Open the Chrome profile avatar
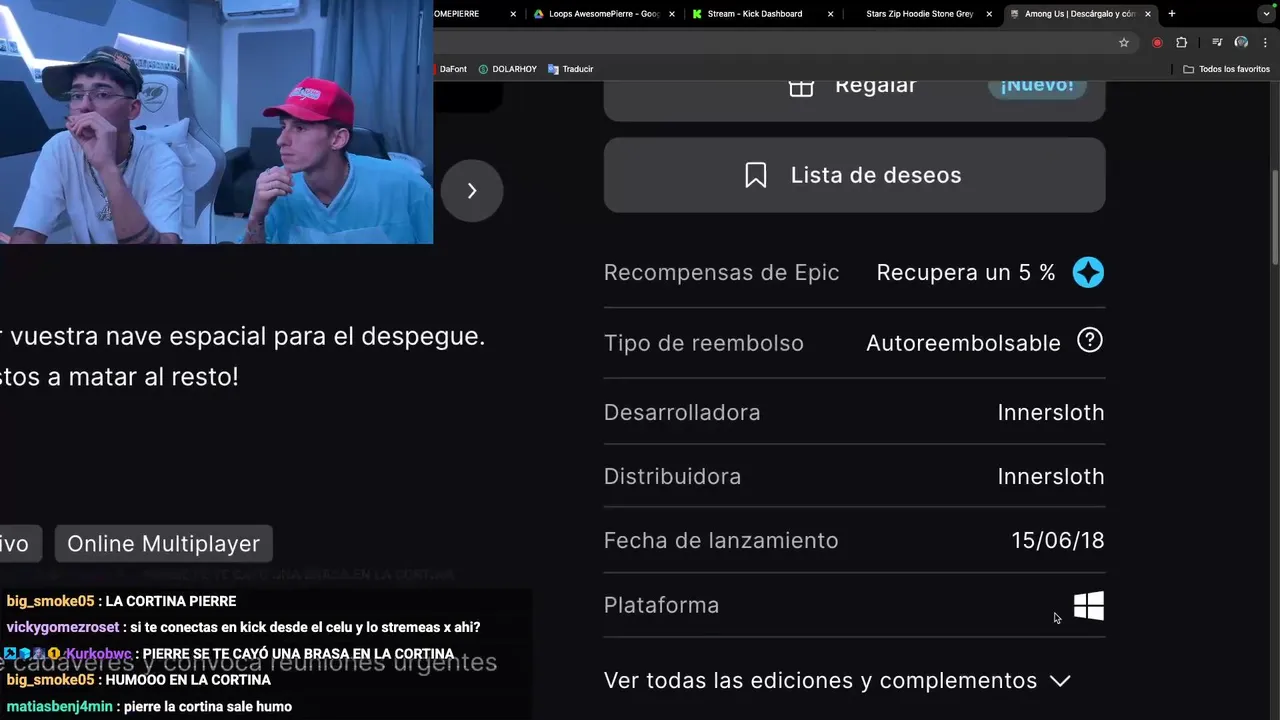Image resolution: width=1280 pixels, height=720 pixels. [x=1241, y=43]
